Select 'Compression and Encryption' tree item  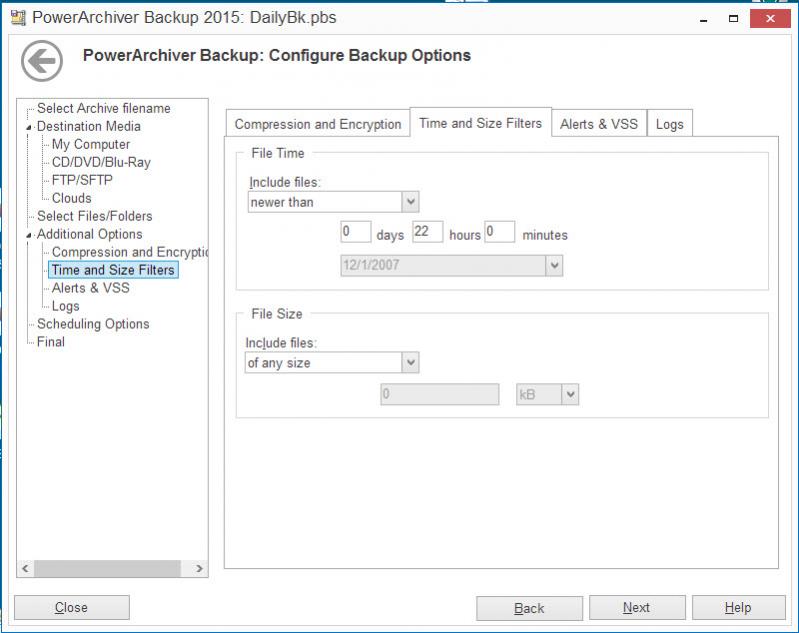tap(130, 252)
